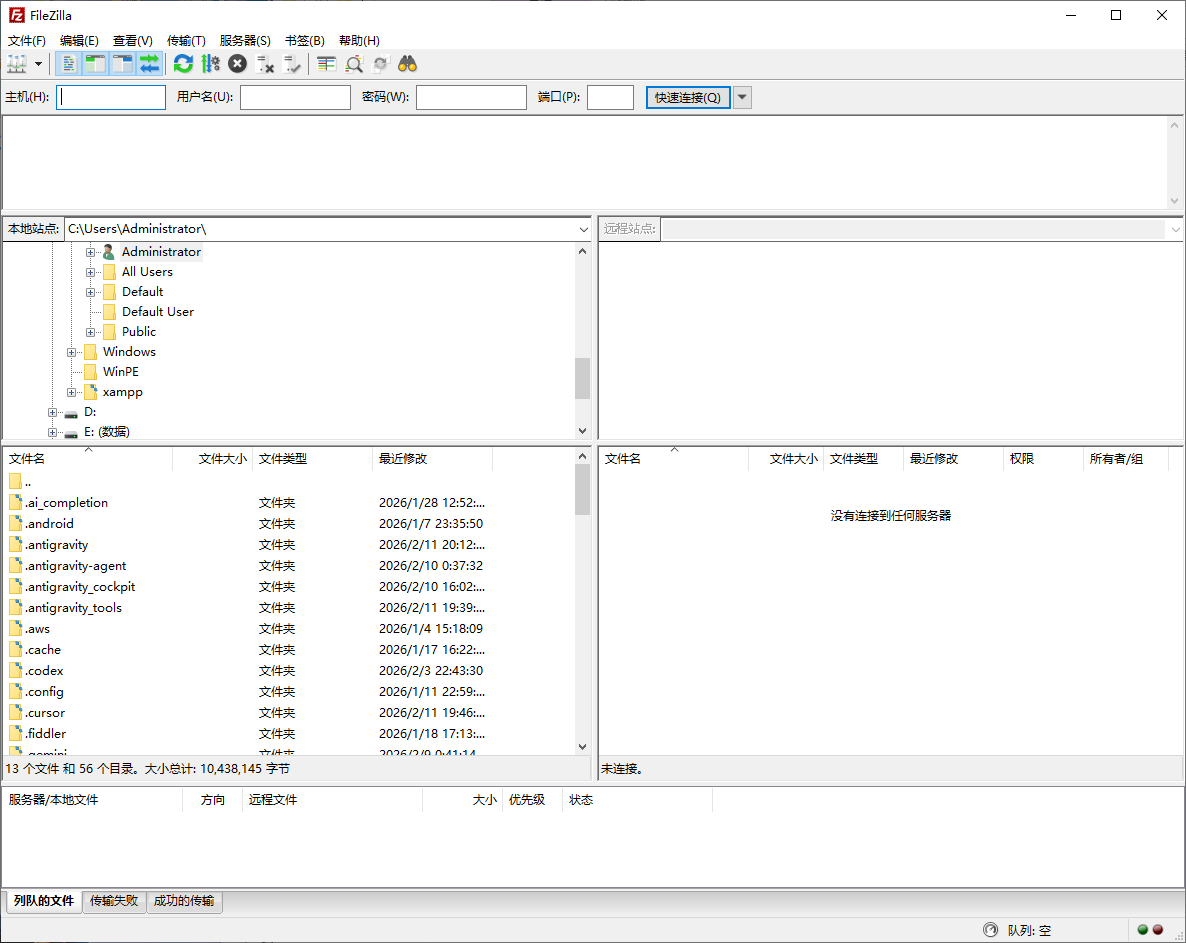1186x943 pixels.
Task: Open the file search tool
Action: 407,63
